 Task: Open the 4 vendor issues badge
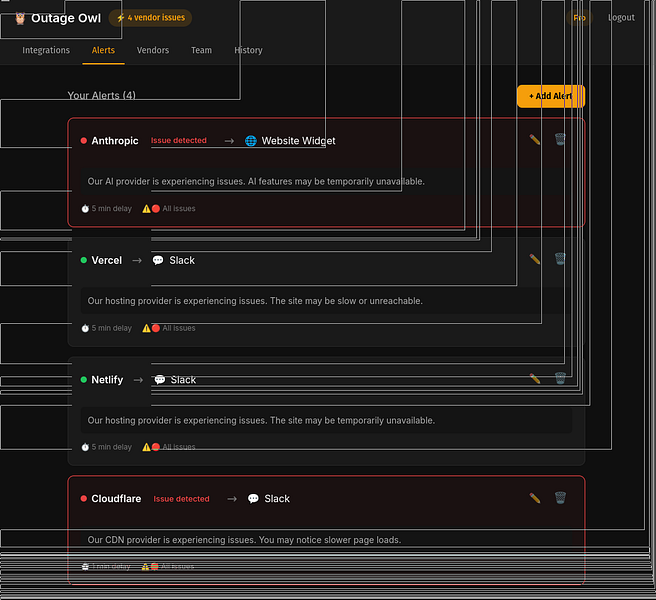[x=151, y=18]
